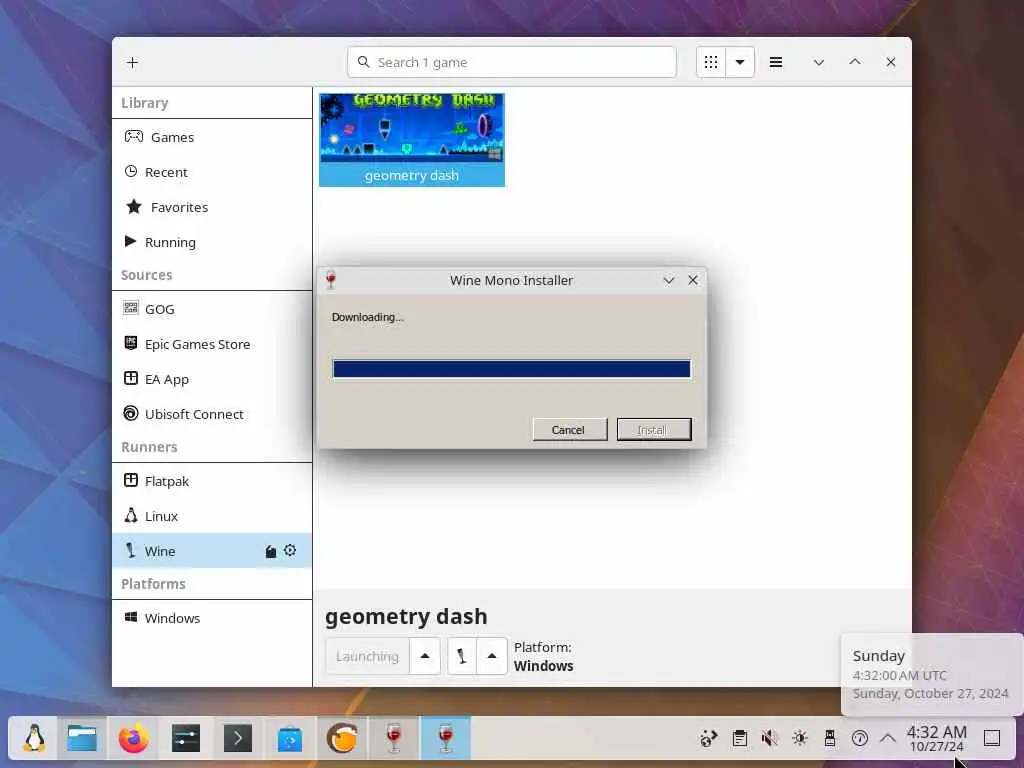The height and width of the screenshot is (768, 1024).
Task: Open Games in the Library sidebar
Action: point(212,137)
